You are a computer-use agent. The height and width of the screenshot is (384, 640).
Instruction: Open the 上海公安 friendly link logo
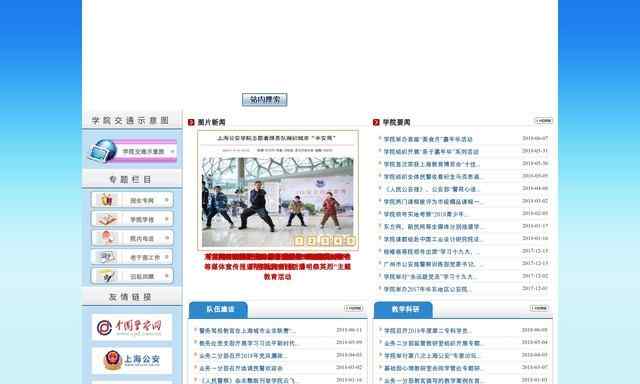pyautogui.click(x=132, y=360)
